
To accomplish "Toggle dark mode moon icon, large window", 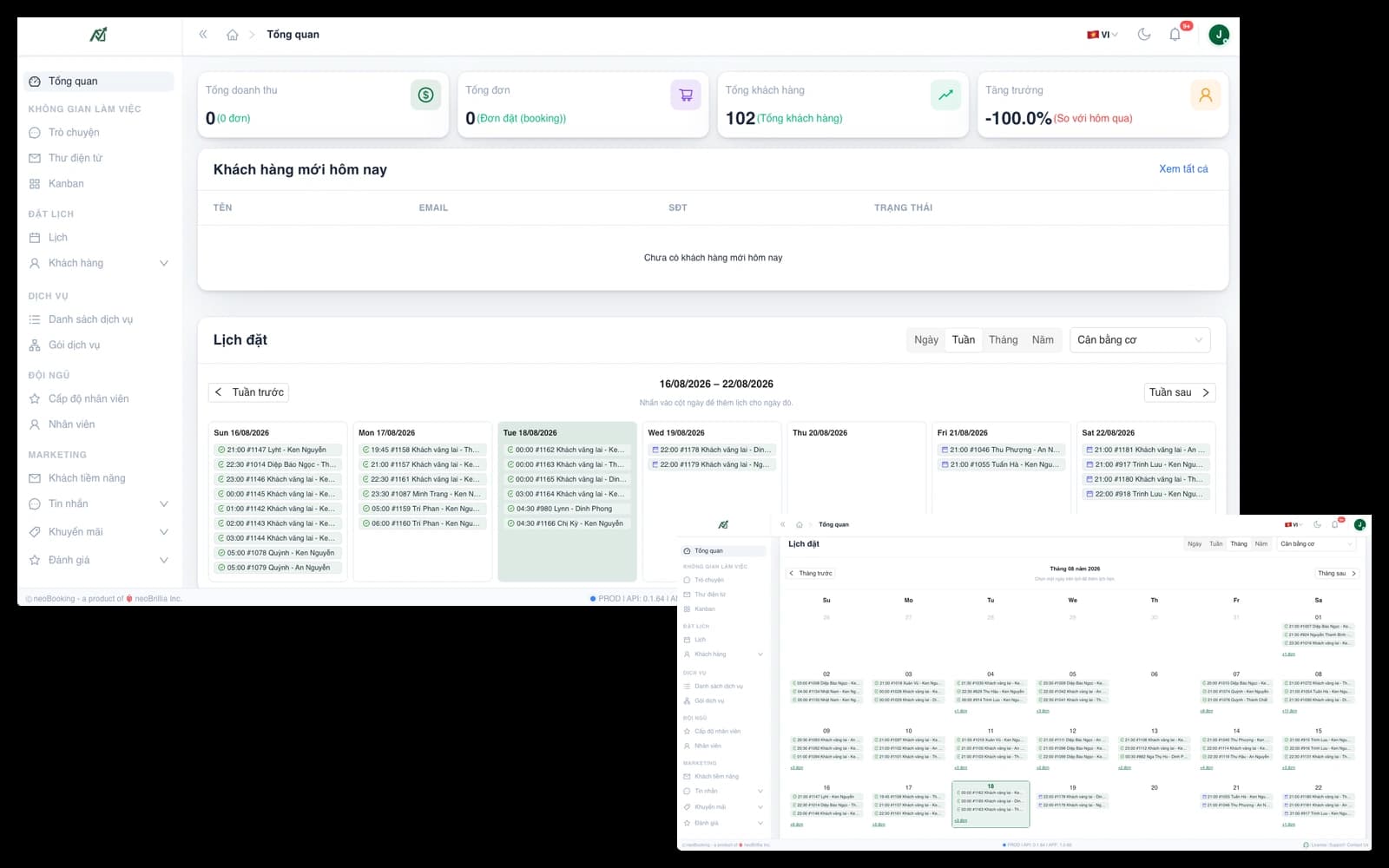I will point(1144,35).
